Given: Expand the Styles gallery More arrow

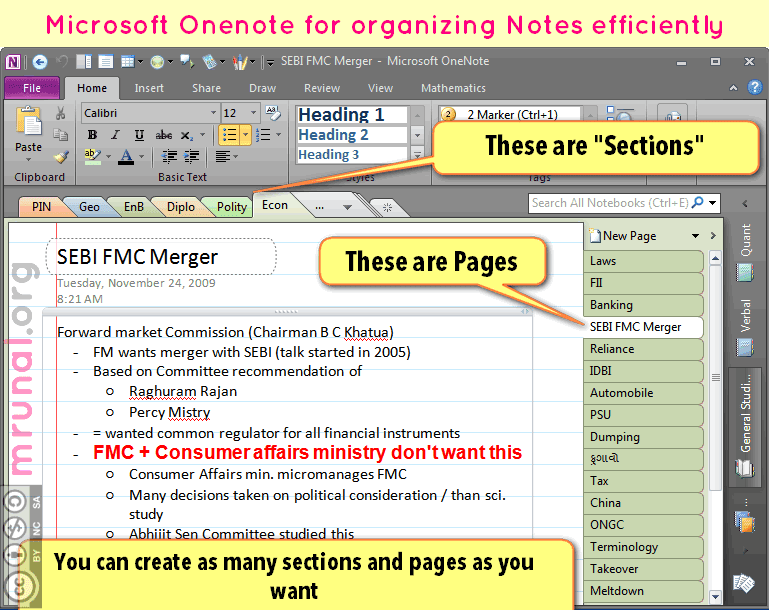Looking at the screenshot, I should [x=417, y=155].
